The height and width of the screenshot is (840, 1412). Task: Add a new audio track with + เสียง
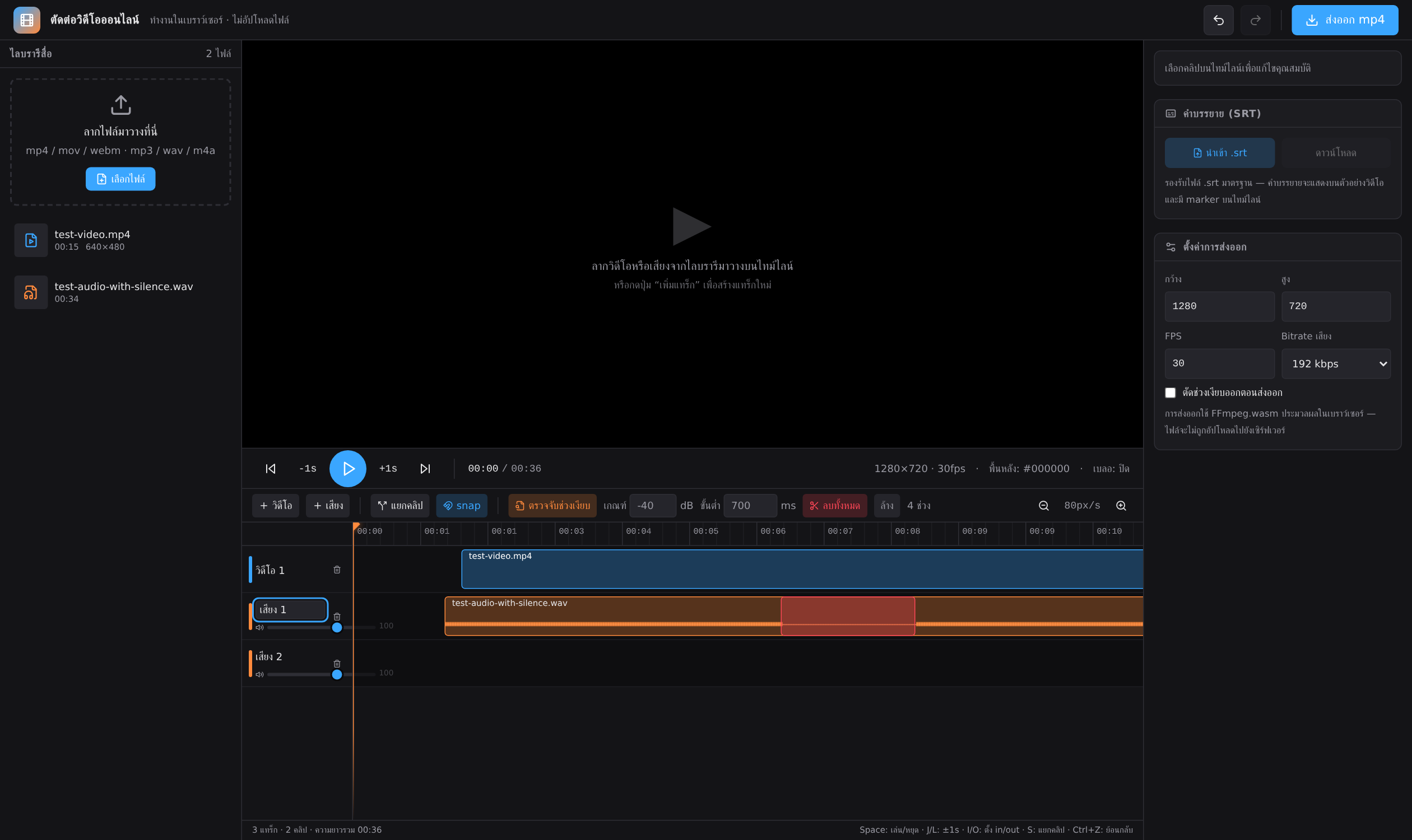pyautogui.click(x=328, y=506)
